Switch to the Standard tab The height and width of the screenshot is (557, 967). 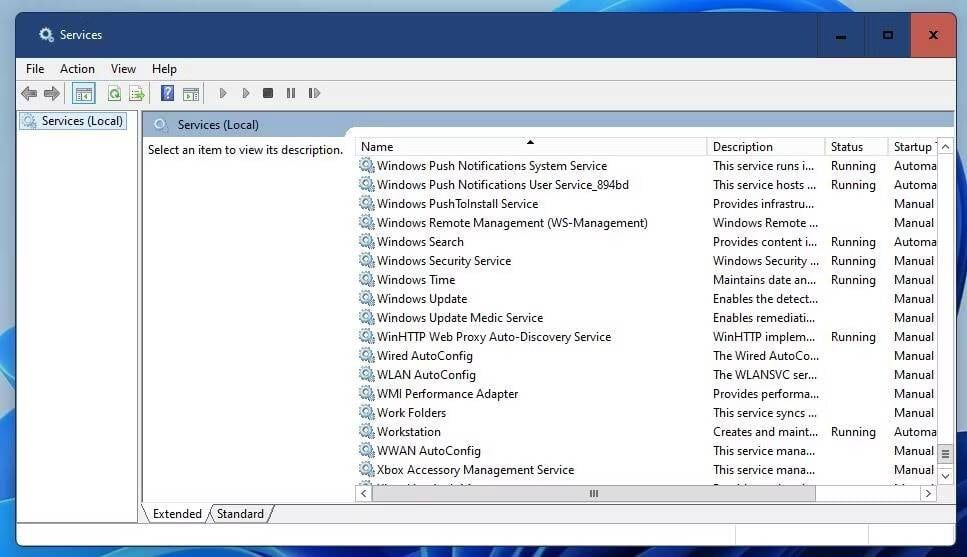click(x=240, y=514)
